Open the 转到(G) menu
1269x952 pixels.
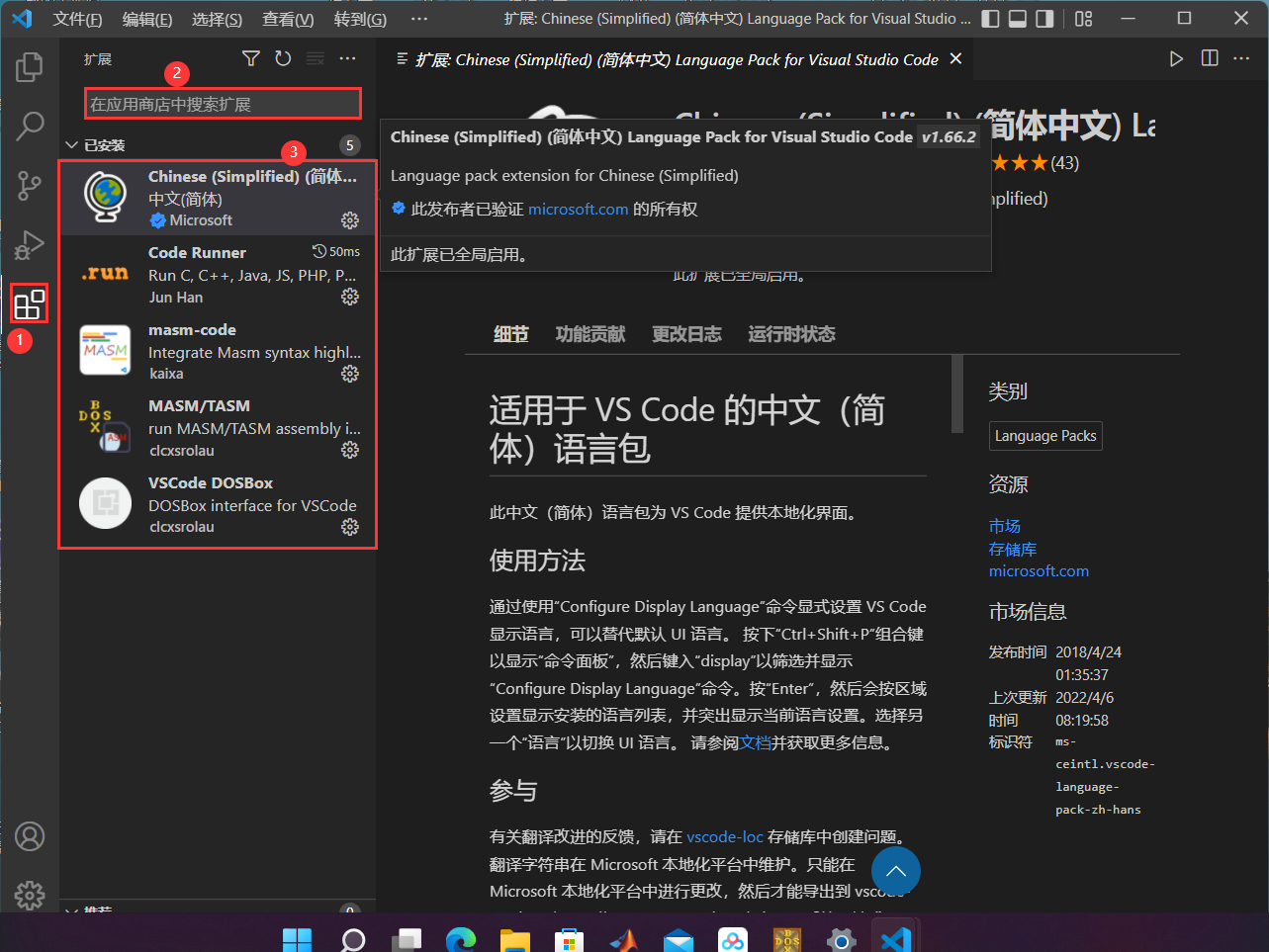pyautogui.click(x=360, y=19)
